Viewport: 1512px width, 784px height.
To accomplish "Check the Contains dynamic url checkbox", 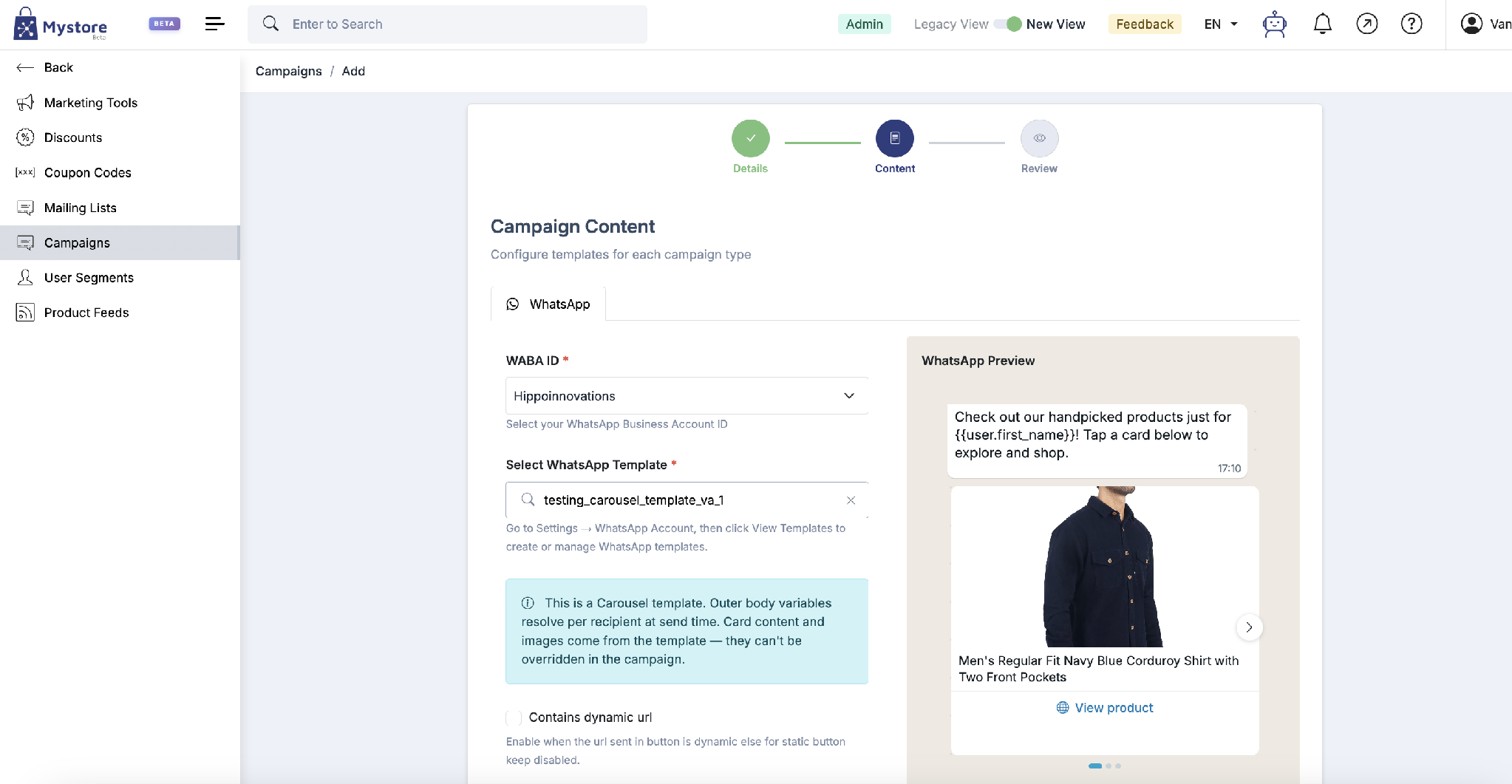I will (x=514, y=717).
